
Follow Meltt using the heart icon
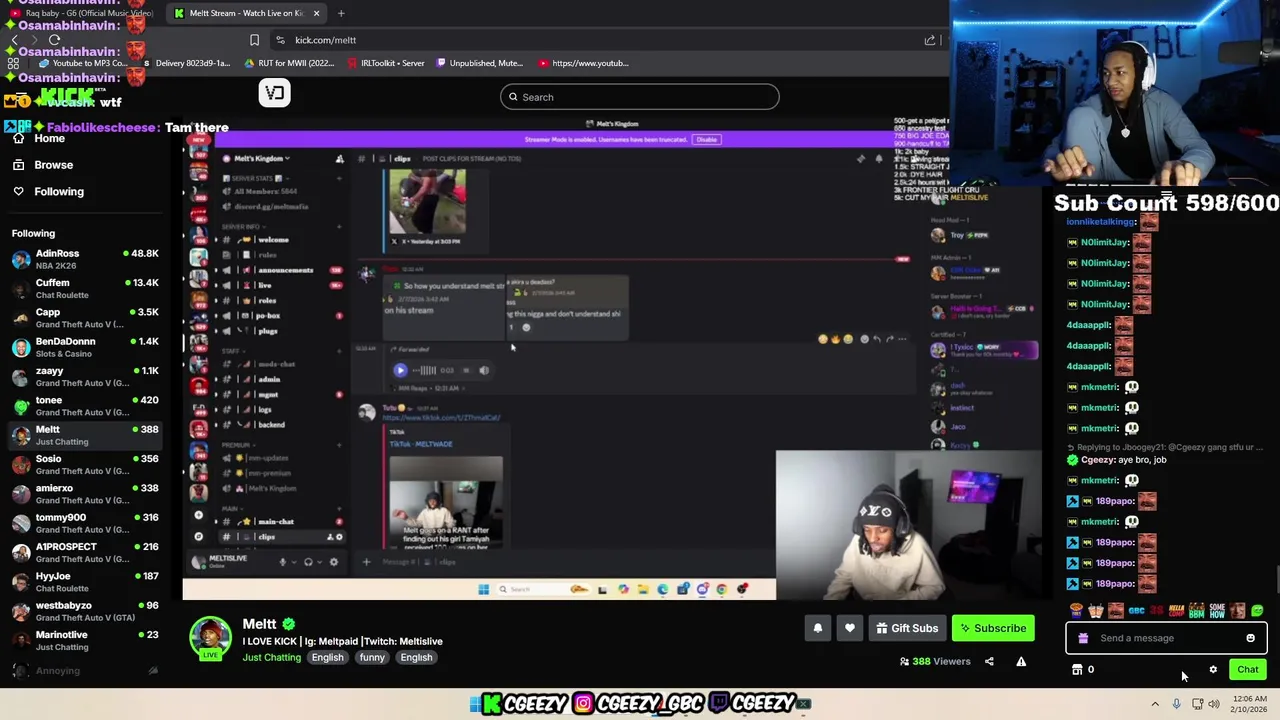point(850,628)
